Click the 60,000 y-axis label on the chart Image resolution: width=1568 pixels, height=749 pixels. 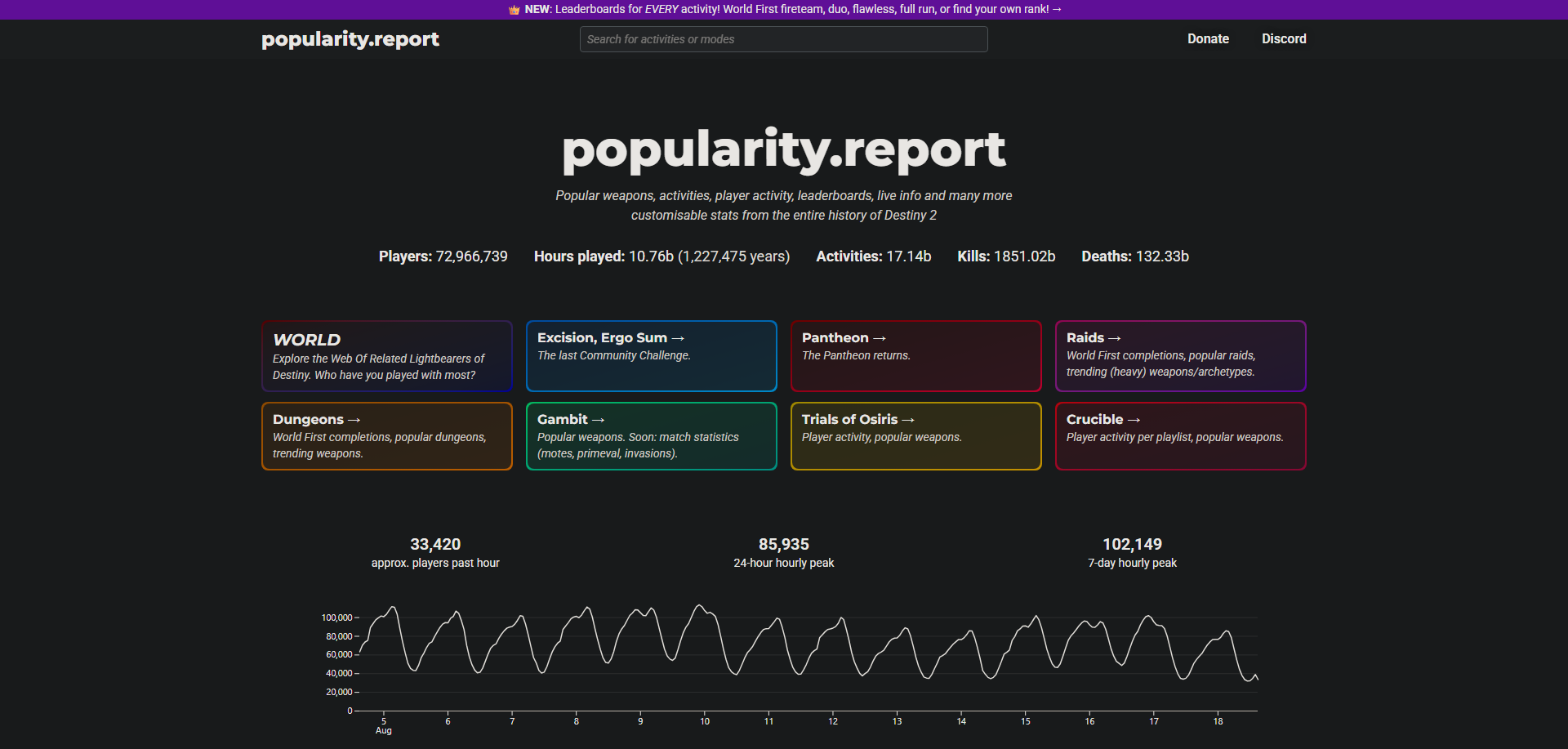(339, 654)
